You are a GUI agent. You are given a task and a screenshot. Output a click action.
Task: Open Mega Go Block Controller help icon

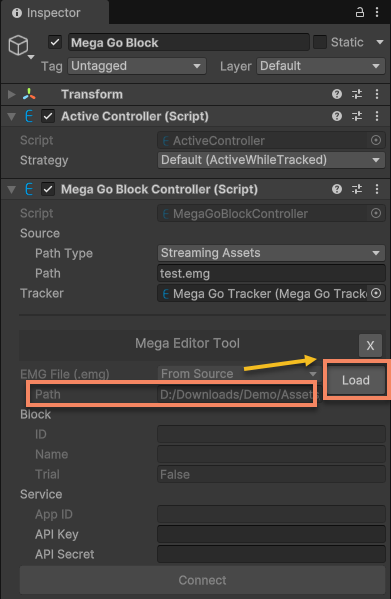coord(337,189)
